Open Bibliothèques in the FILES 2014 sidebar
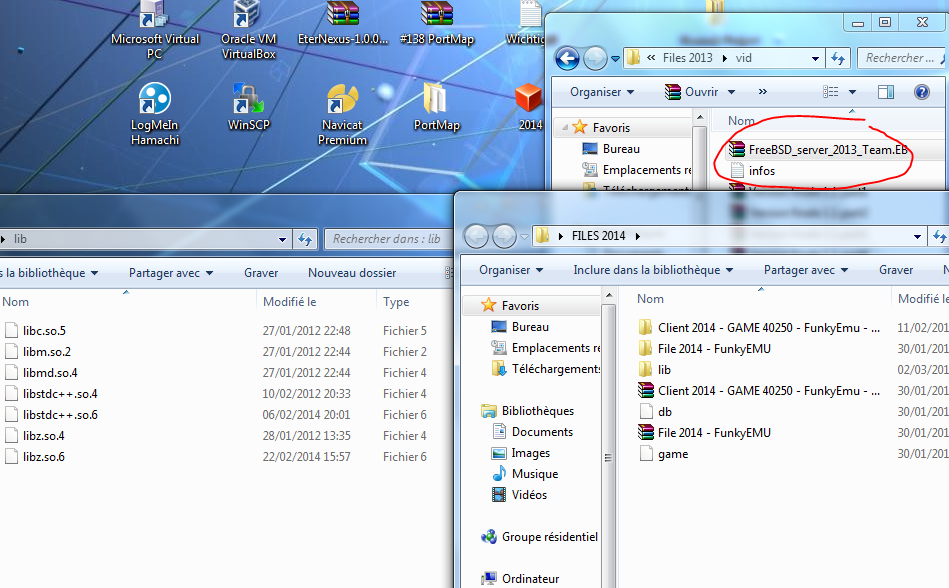This screenshot has height=588, width=949. 528,411
